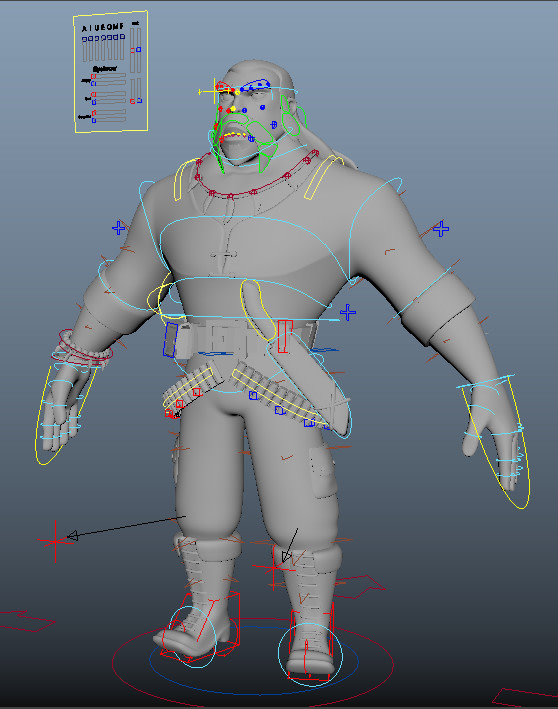Screen dimensions: 558x709
Task: Select yellow oval scabbard control at waist
Action: 258,309
